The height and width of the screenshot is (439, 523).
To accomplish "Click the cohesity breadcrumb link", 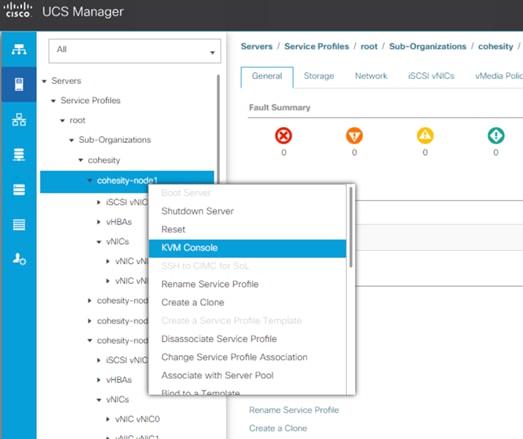I will pos(496,46).
